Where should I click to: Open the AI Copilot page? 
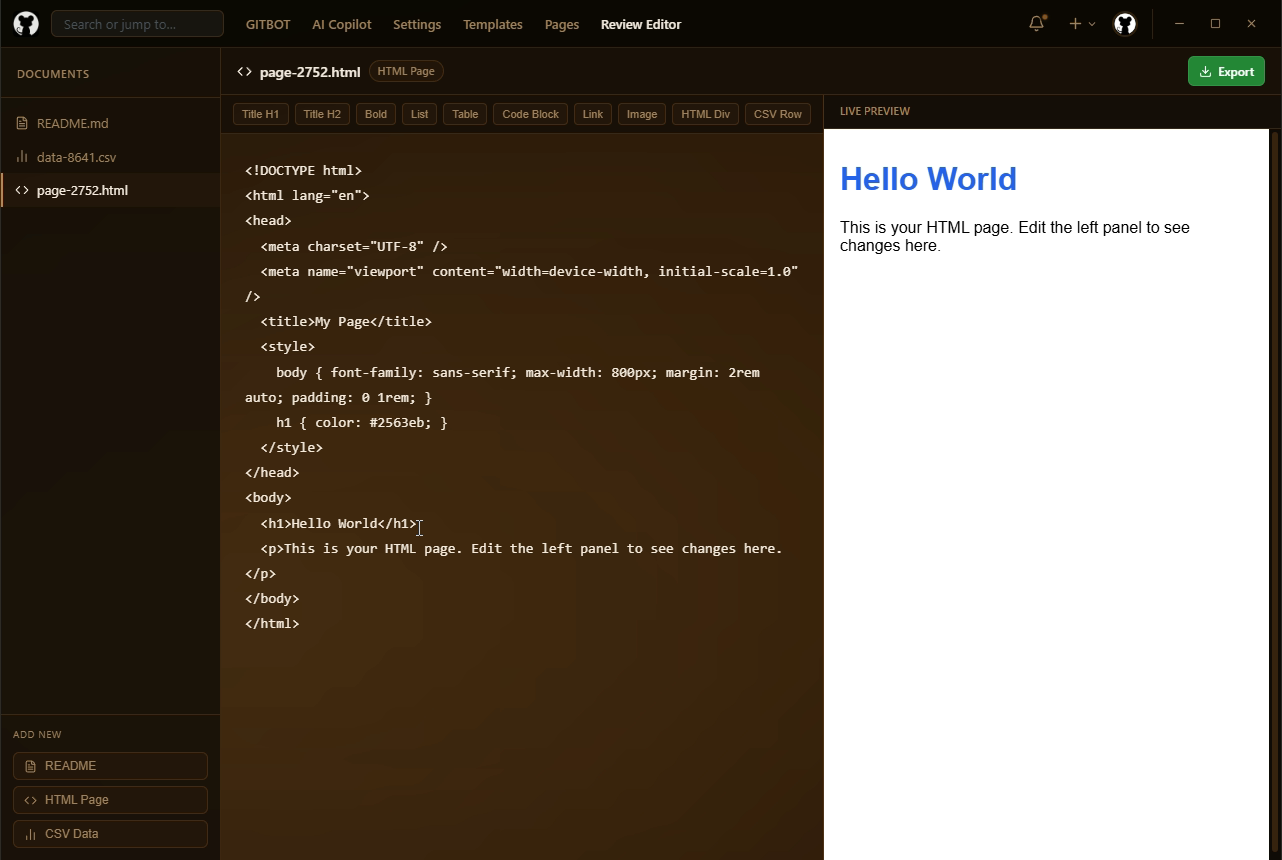point(341,24)
